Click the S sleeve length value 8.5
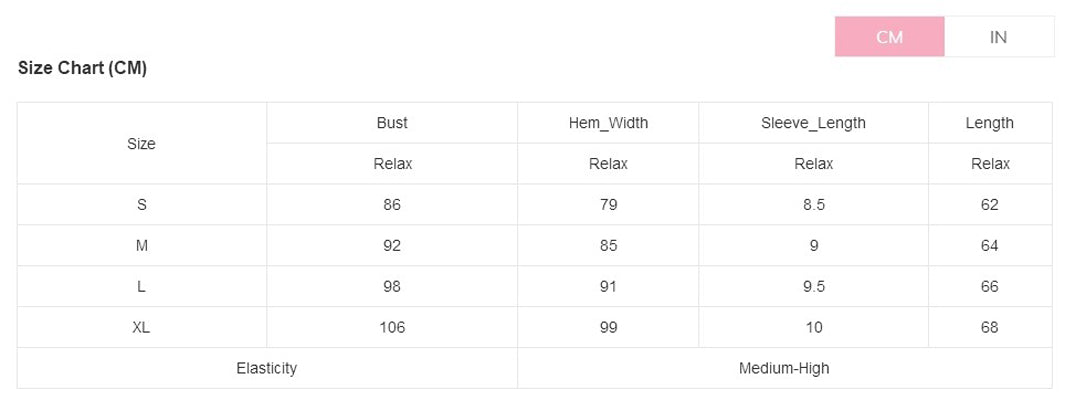Viewport: 1065px width, 400px height. coord(814,204)
